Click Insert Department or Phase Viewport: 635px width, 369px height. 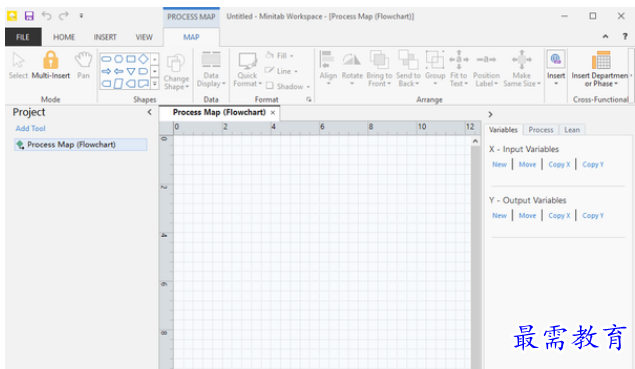pos(601,69)
